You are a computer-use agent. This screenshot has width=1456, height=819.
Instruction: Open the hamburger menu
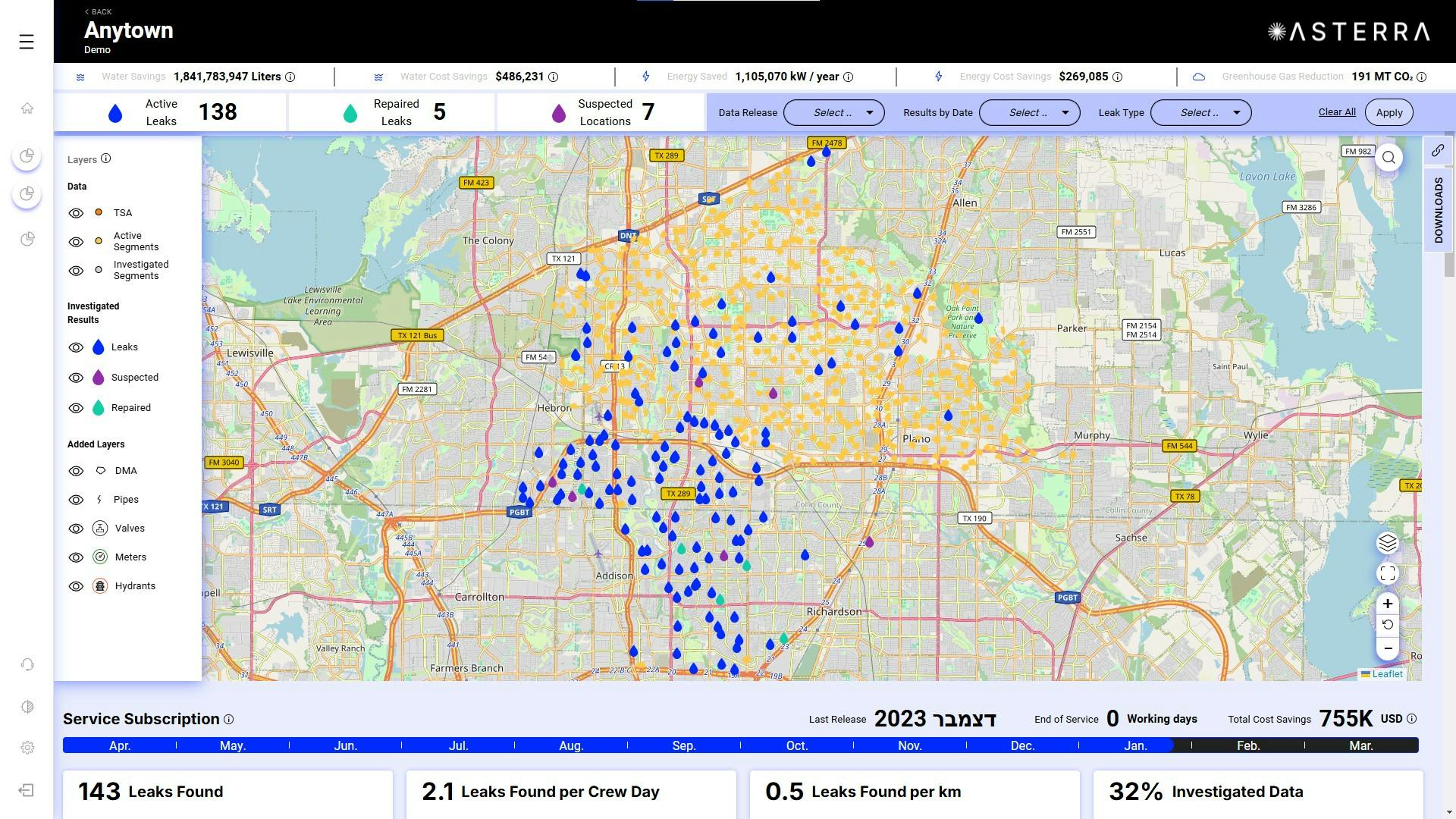[x=27, y=42]
